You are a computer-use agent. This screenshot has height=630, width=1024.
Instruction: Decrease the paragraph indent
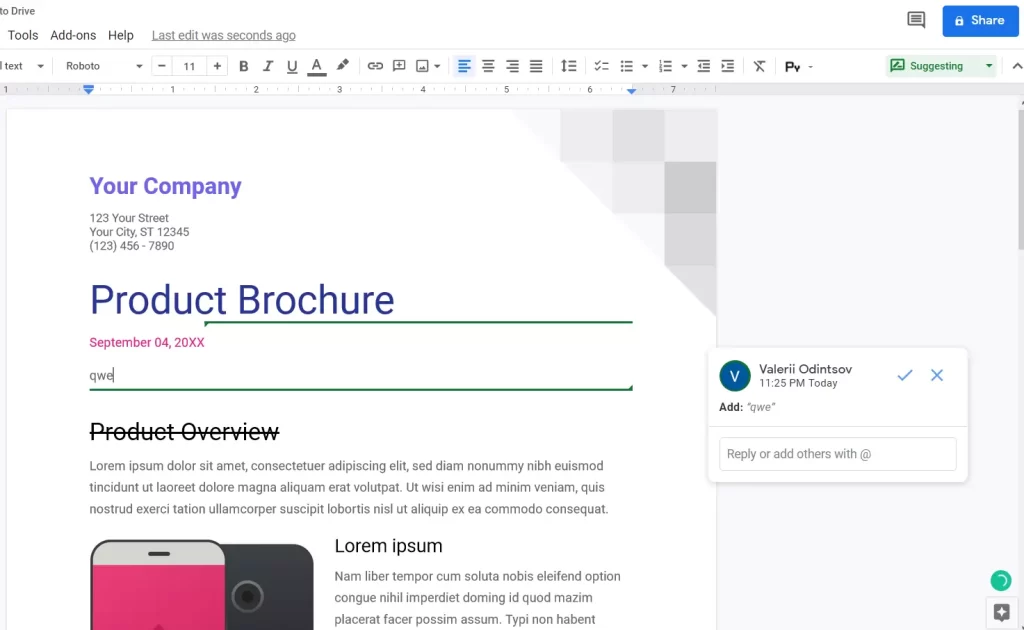703,66
